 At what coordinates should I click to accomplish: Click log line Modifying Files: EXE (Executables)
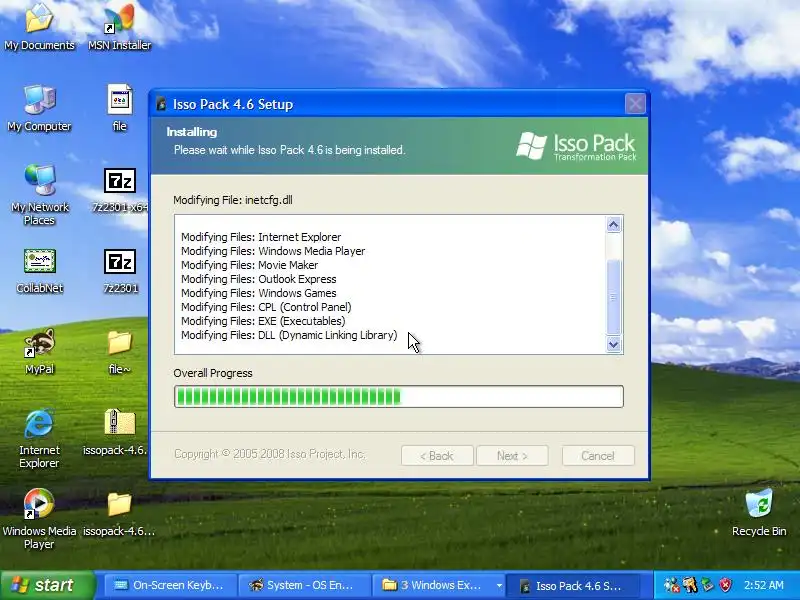click(263, 321)
